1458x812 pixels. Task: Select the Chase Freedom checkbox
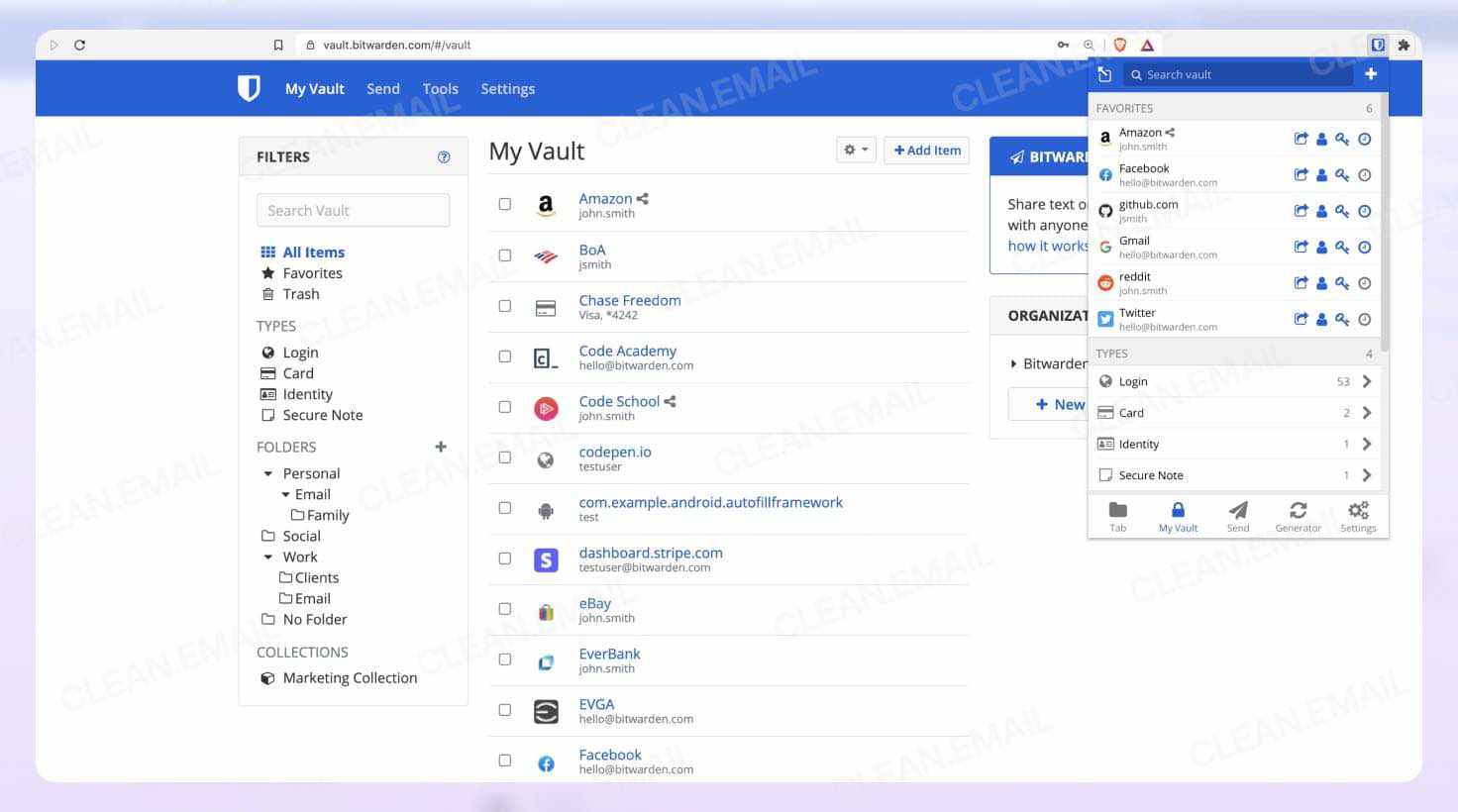click(x=505, y=306)
